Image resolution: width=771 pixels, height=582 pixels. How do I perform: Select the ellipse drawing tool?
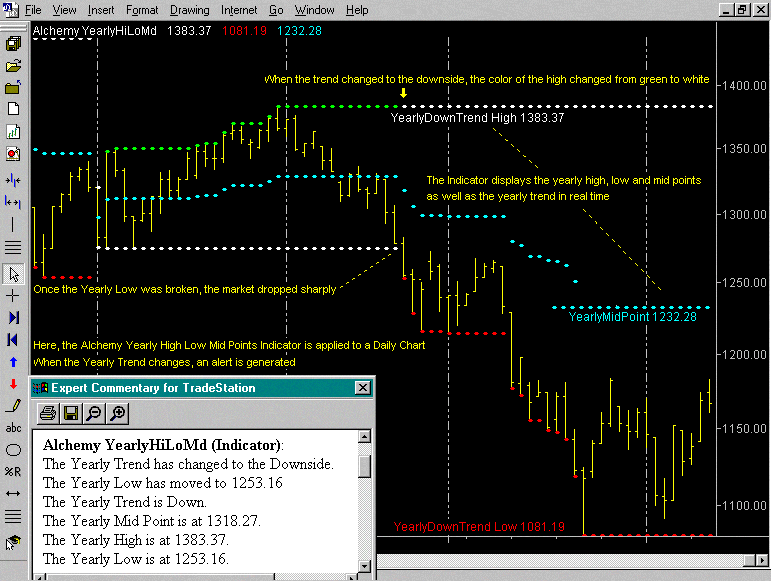(x=13, y=450)
